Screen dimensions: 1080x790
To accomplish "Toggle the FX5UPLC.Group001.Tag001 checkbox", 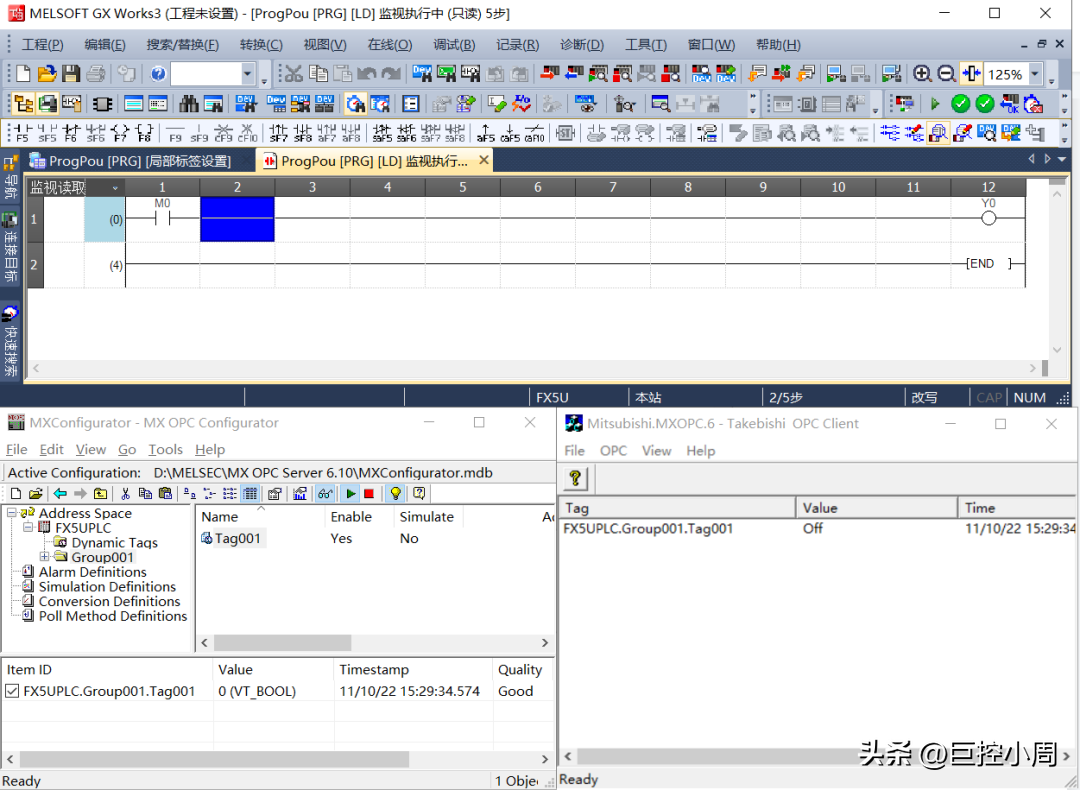I will [12, 691].
